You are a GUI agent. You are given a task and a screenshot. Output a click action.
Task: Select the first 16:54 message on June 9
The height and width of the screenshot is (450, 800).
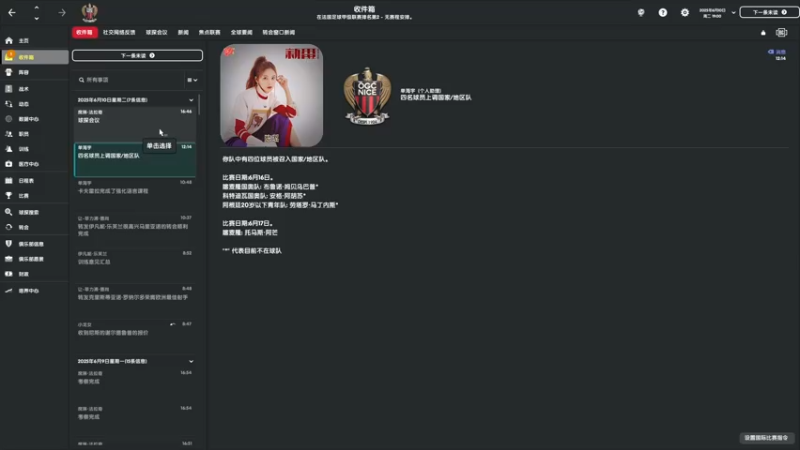pyautogui.click(x=135, y=385)
